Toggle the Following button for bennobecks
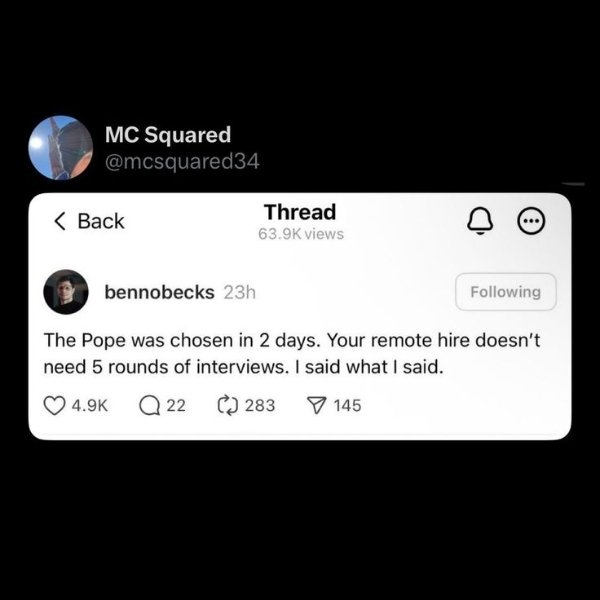600x600 pixels. pyautogui.click(x=506, y=292)
